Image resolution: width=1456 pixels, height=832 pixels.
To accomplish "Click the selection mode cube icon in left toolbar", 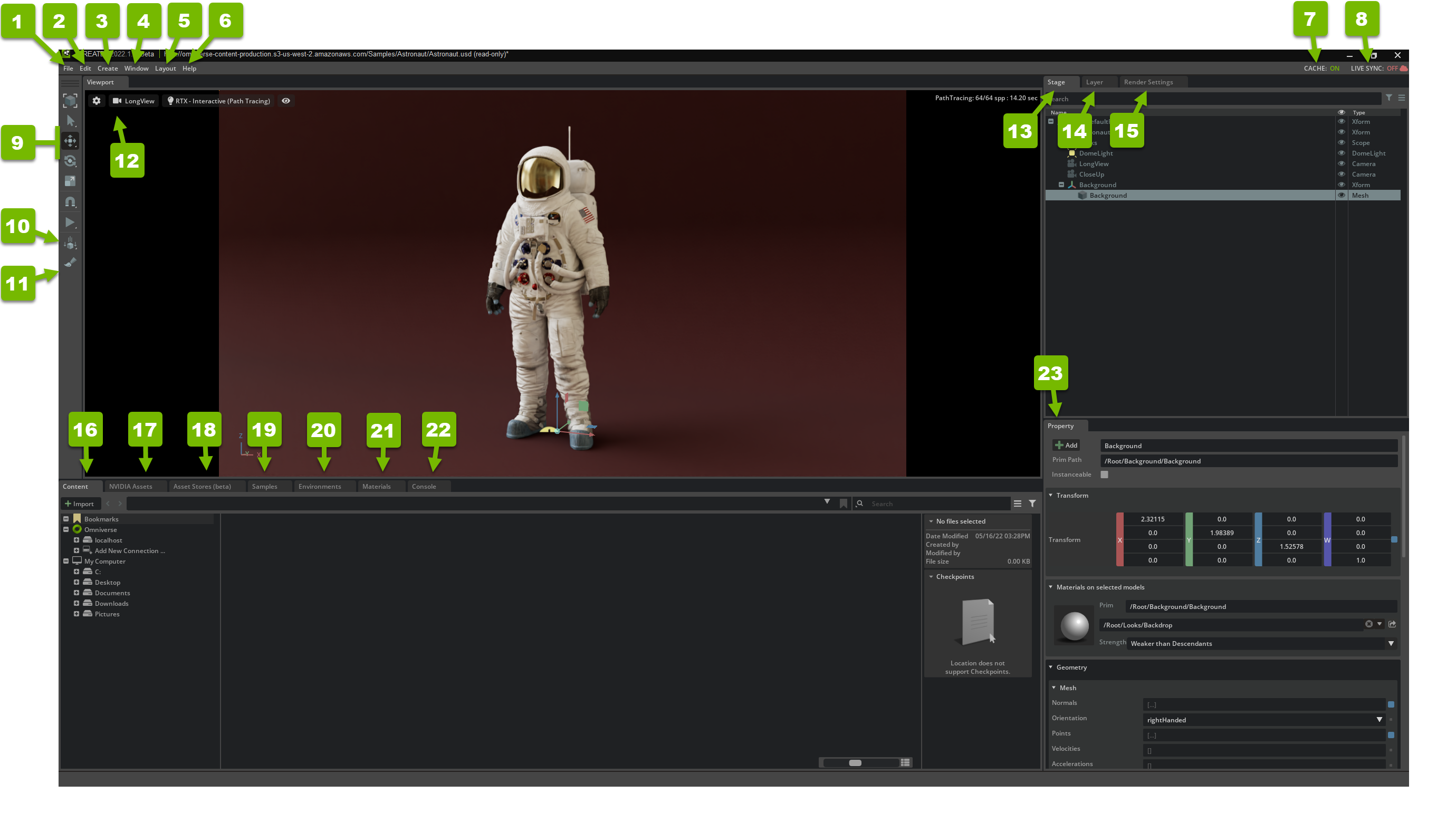I will click(70, 101).
